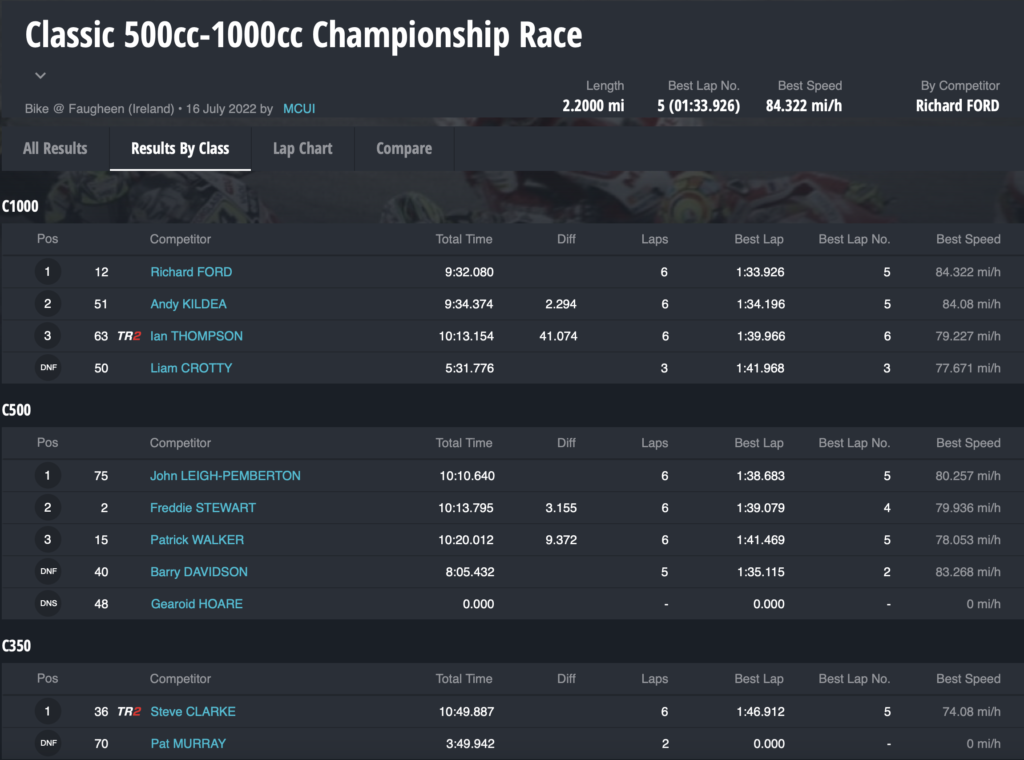Click DNF badge for Pat MURRAY

point(48,743)
